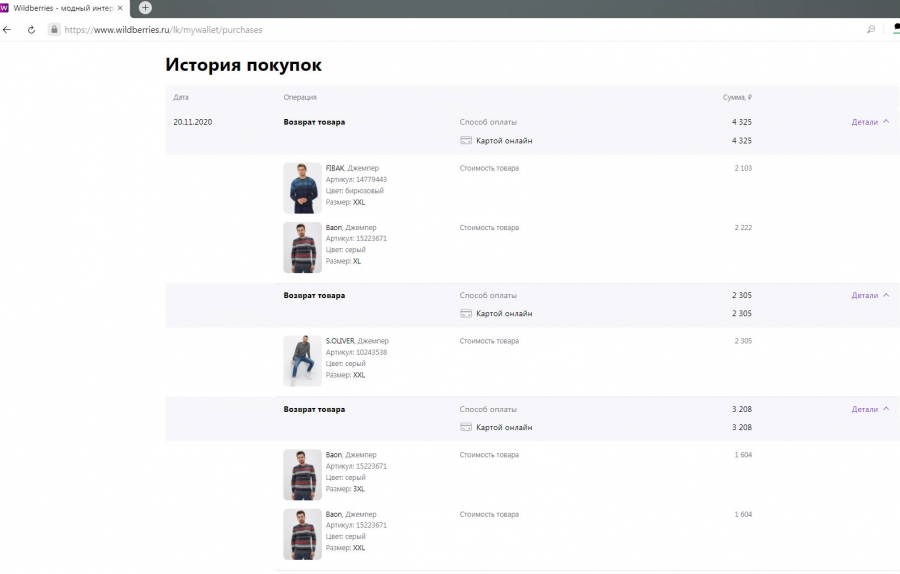Click Возврат товара in the 4 325 row
This screenshot has width=900, height=574.
(x=315, y=122)
